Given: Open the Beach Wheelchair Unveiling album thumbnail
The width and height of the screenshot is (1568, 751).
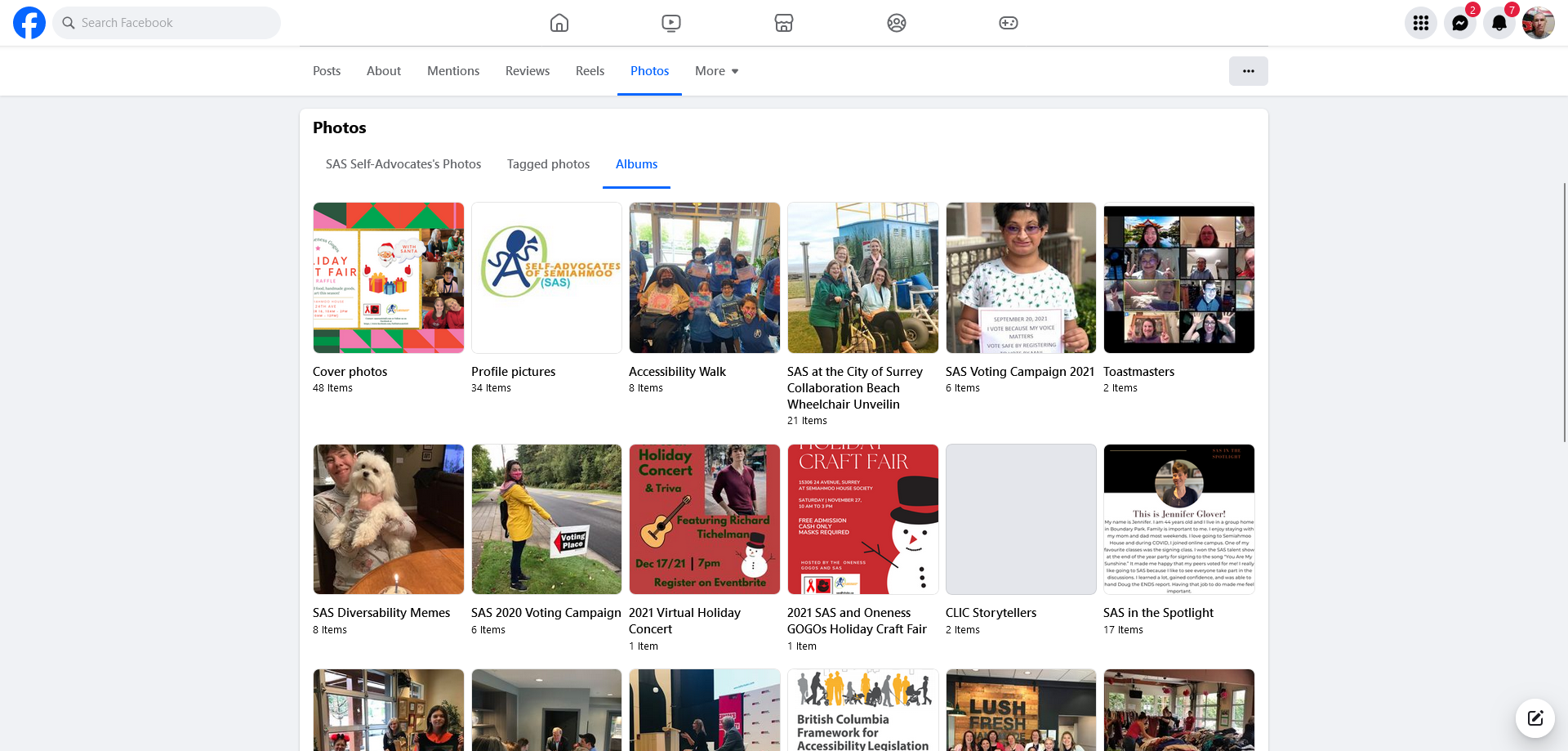Looking at the screenshot, I should coord(863,278).
